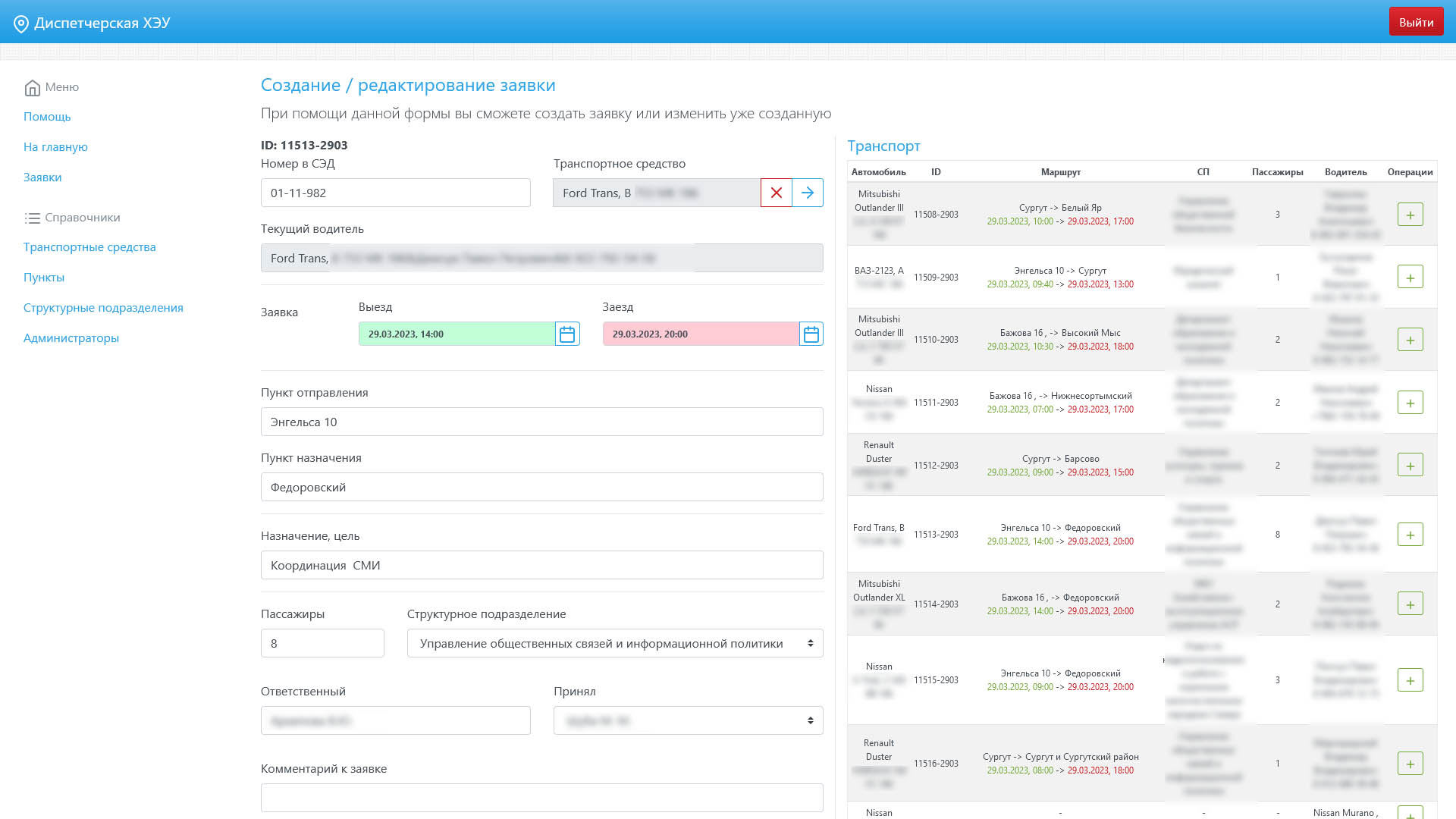The width and height of the screenshot is (1456, 819).
Task: Click the blue arrow next to vehicle field
Action: (808, 193)
